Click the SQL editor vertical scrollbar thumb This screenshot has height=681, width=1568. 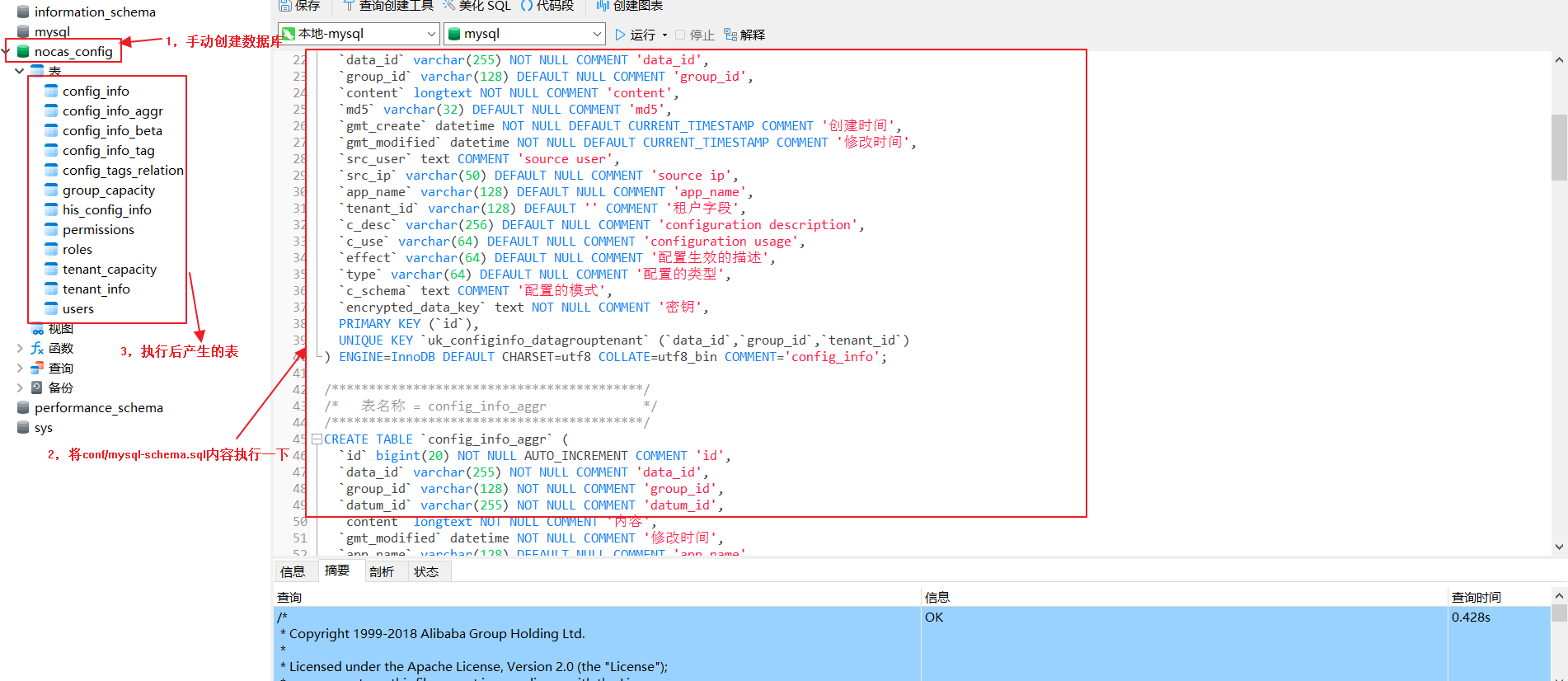pyautogui.click(x=1558, y=147)
